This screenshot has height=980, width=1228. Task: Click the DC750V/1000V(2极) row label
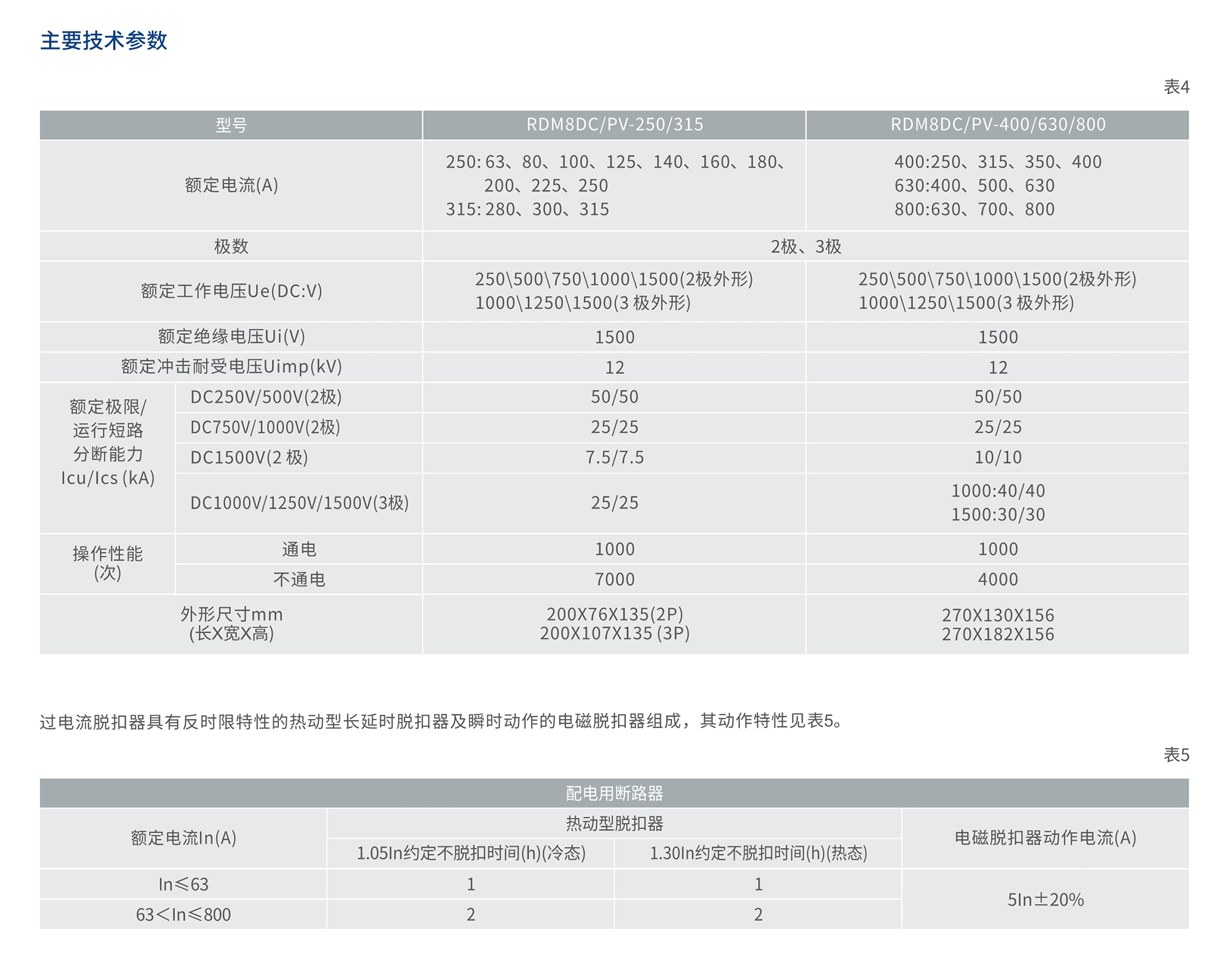click(x=265, y=427)
